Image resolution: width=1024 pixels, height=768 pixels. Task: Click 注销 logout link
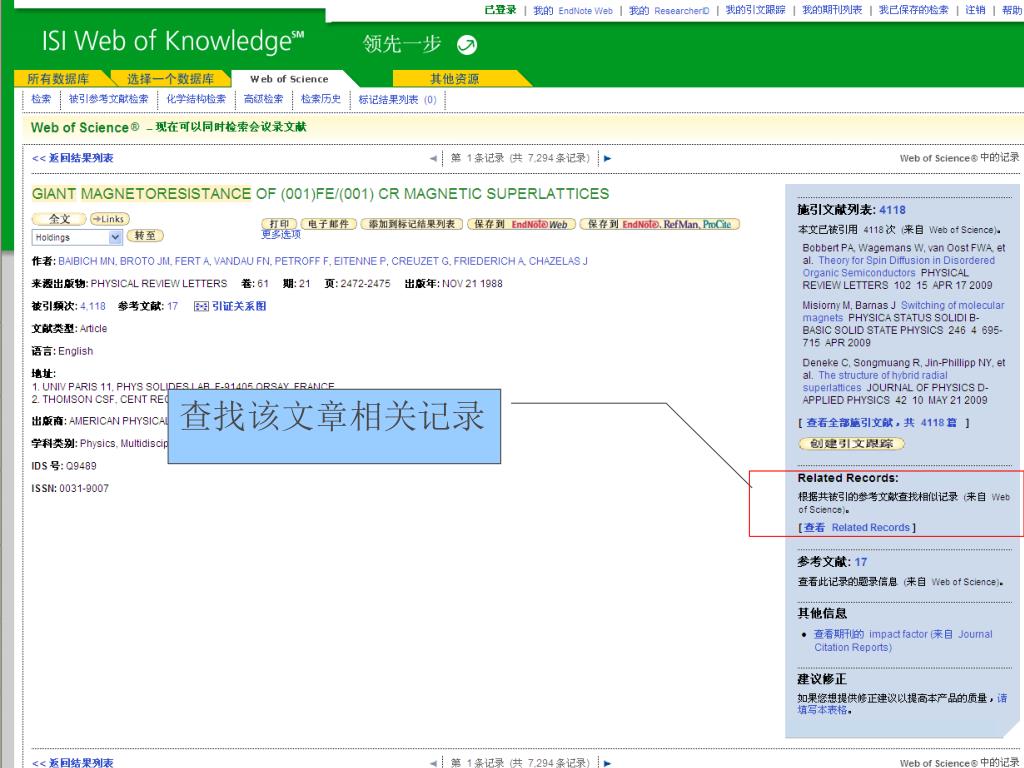[x=975, y=10]
